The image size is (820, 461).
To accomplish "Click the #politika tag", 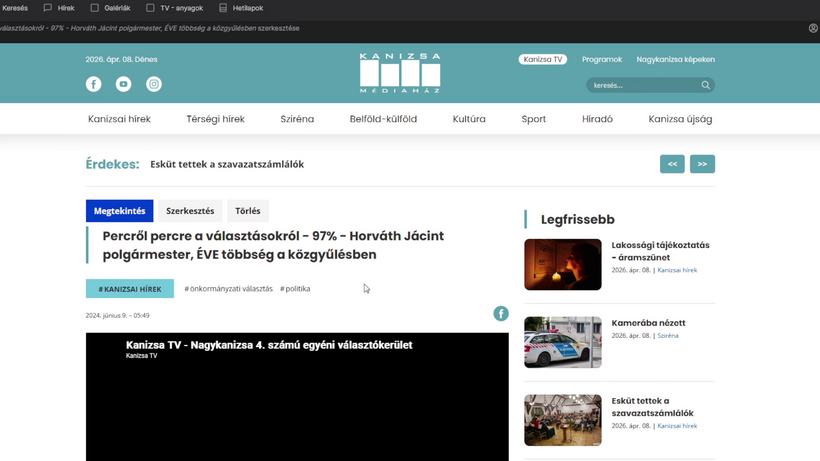I will click(x=295, y=289).
